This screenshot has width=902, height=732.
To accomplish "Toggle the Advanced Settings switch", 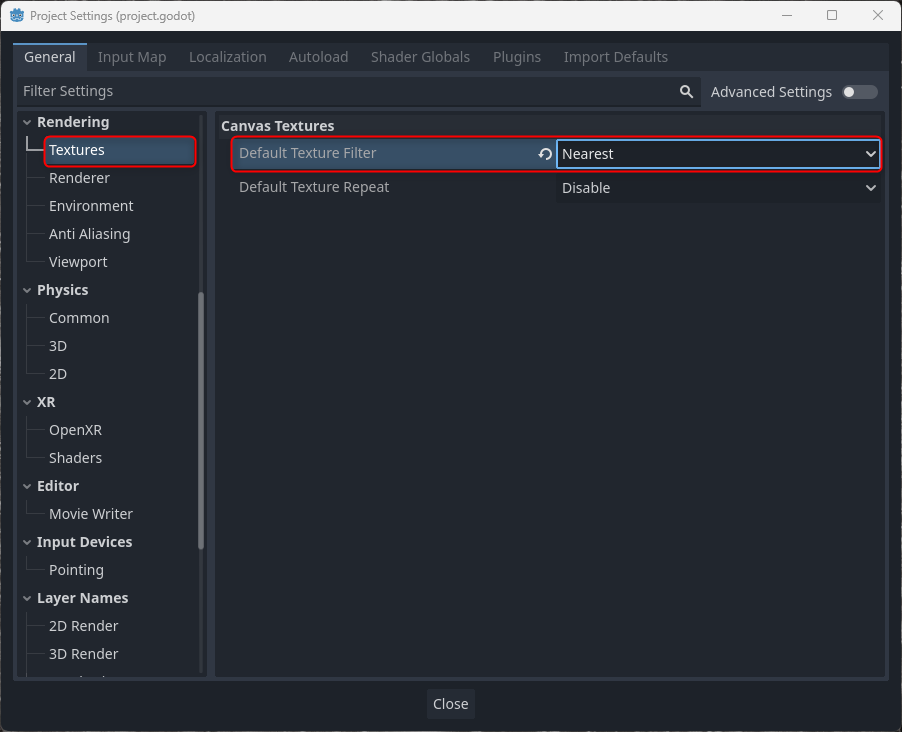I will (x=859, y=92).
